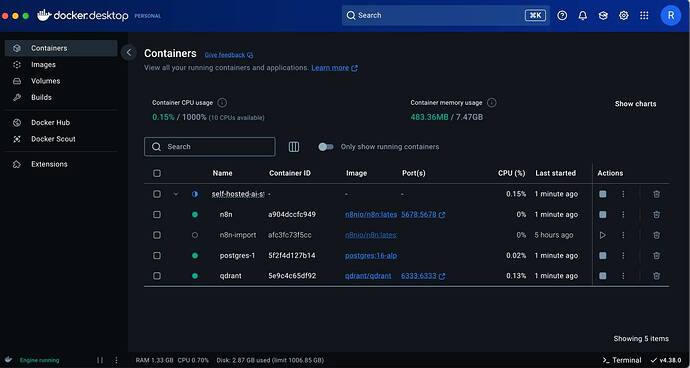Viewport: 690px width, 368px height.
Task: Focus the containers Search field
Action: (x=209, y=147)
